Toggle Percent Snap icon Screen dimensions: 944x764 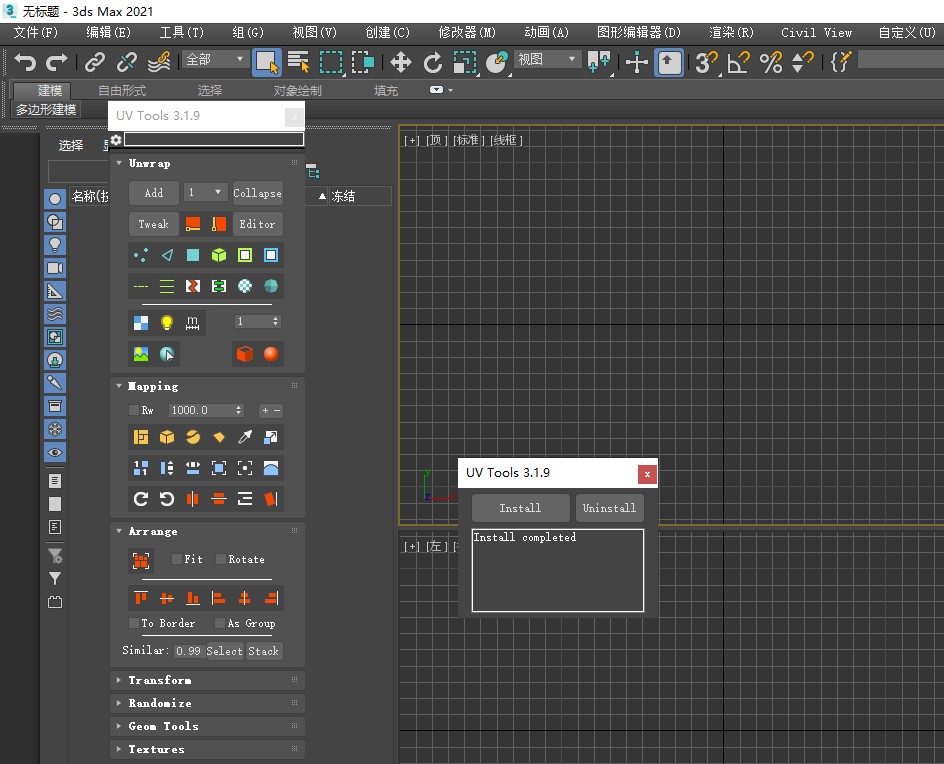(771, 62)
